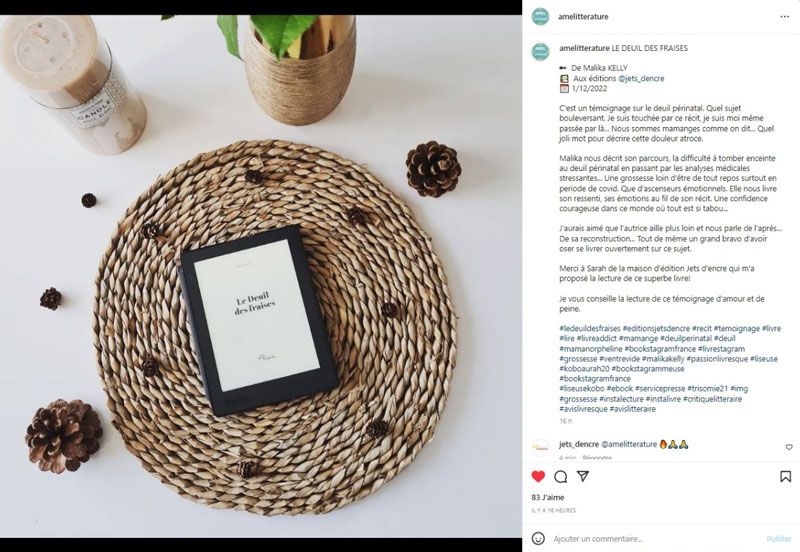This screenshot has width=800, height=552.
Task: Click Répondre under the jets_dencre comment
Action: (597, 458)
